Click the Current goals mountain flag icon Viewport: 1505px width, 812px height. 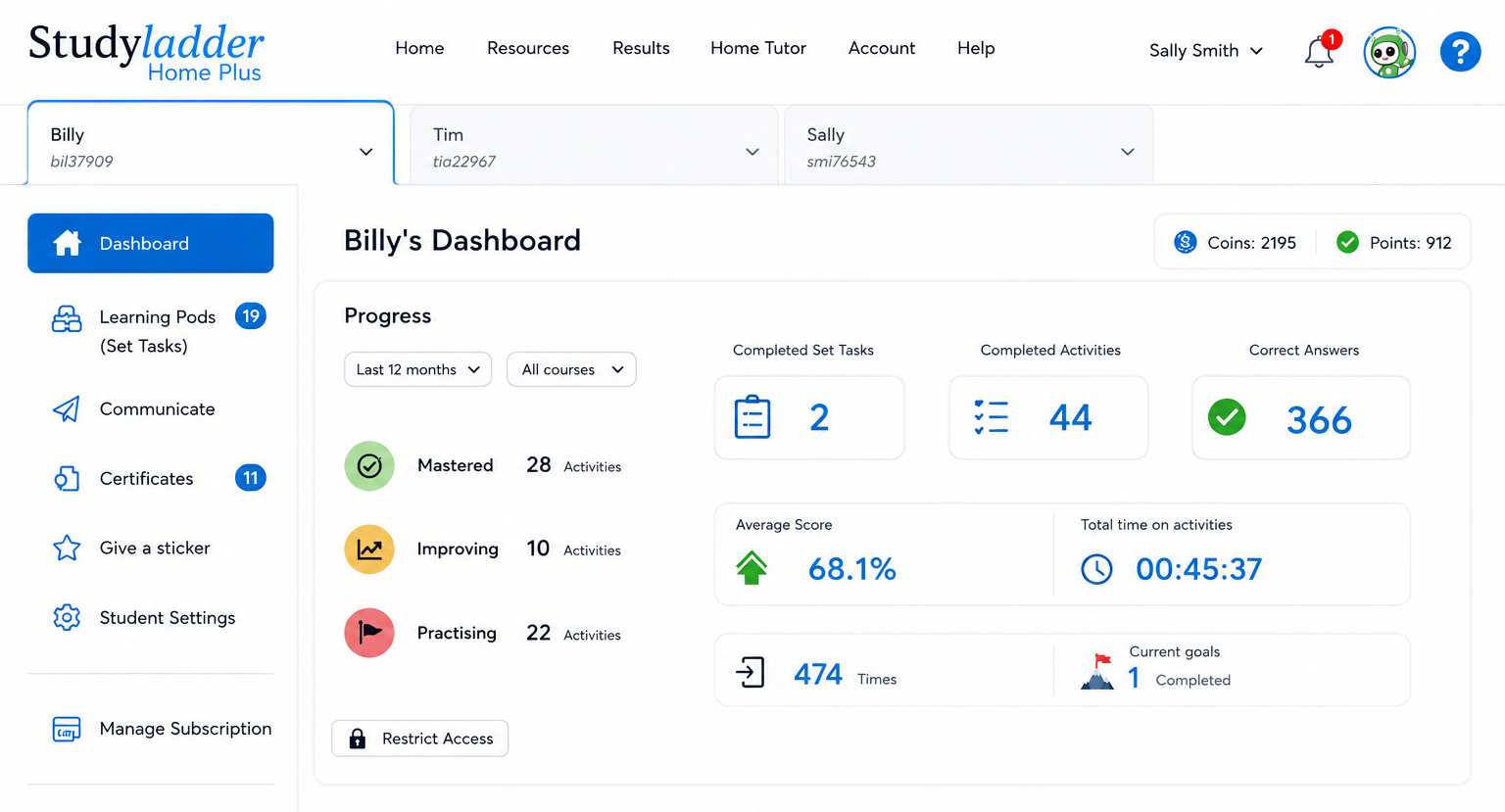tap(1097, 672)
